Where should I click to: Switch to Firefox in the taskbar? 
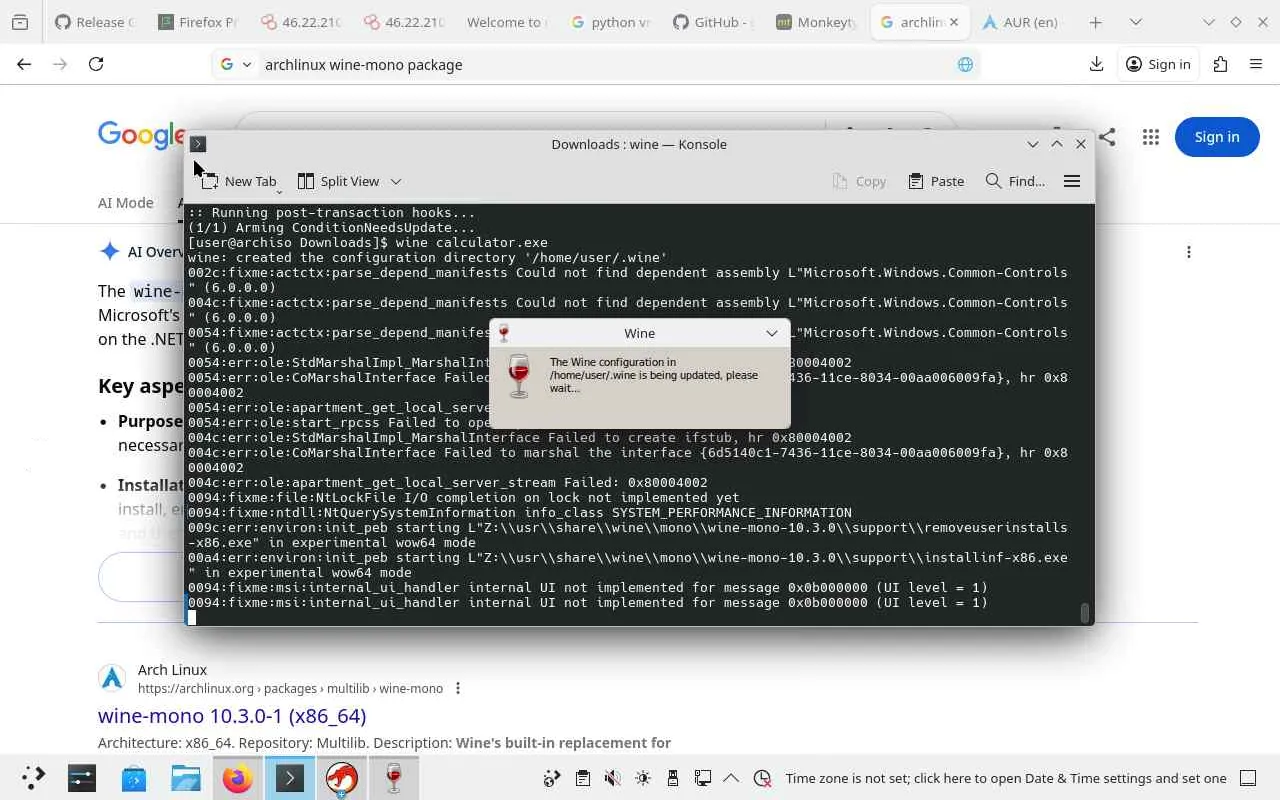(x=238, y=778)
